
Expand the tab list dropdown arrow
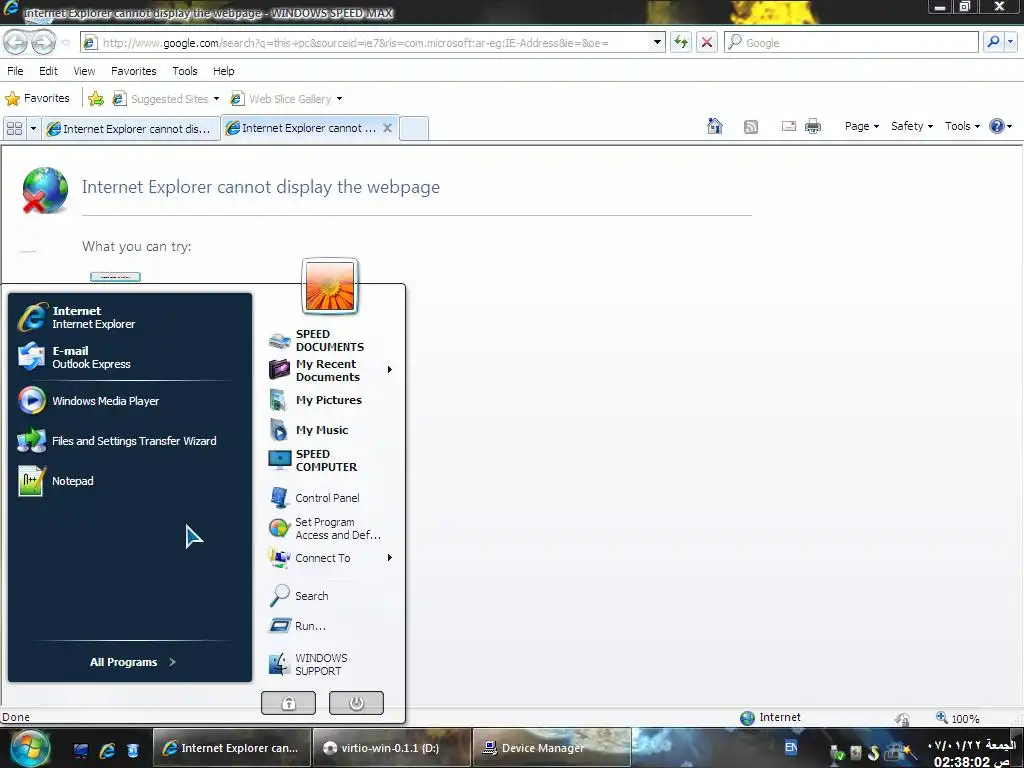tap(33, 128)
